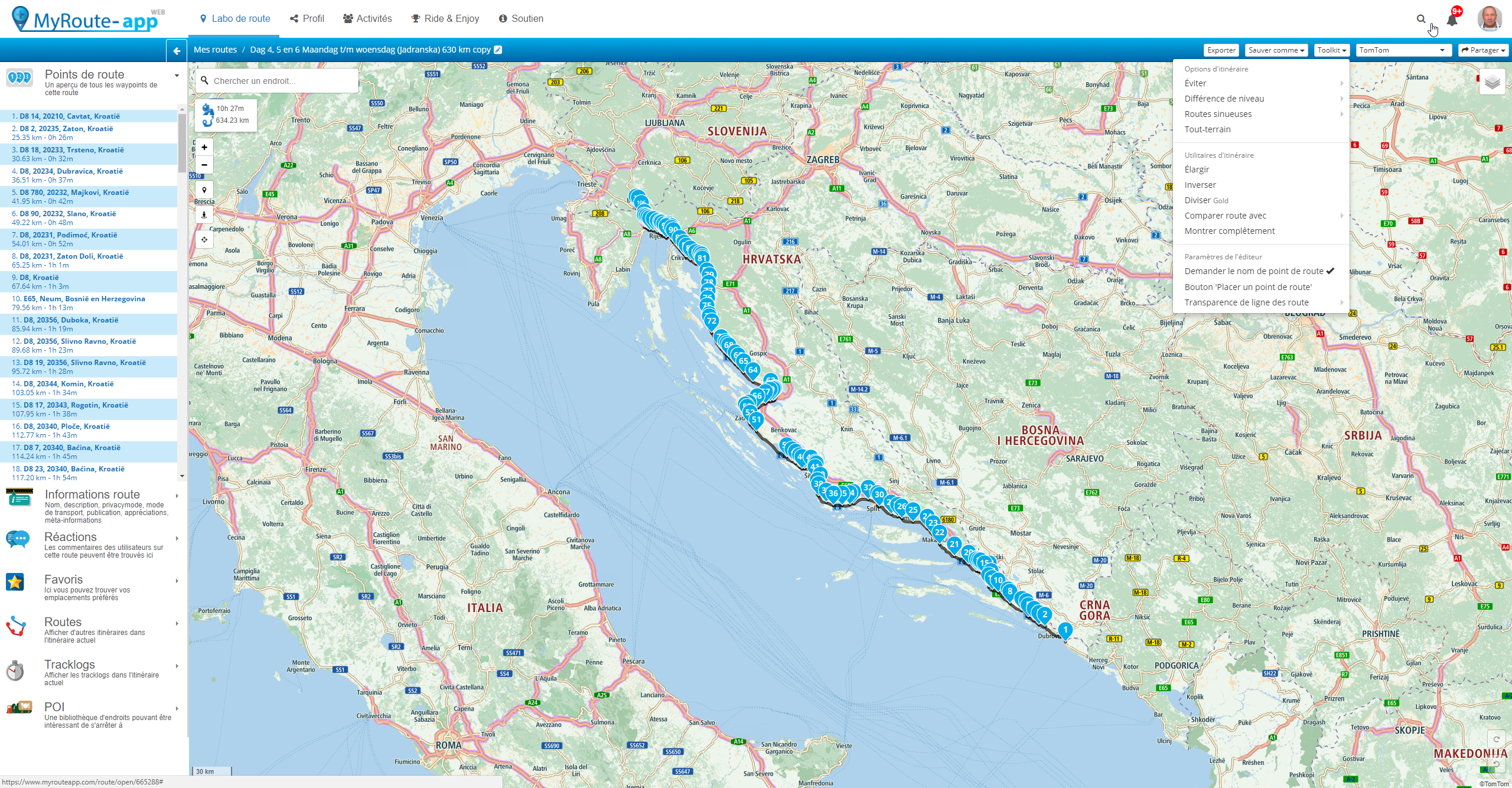The width and height of the screenshot is (1512, 788).
Task: Expand the 'Informations route' panel
Action: [x=92, y=494]
